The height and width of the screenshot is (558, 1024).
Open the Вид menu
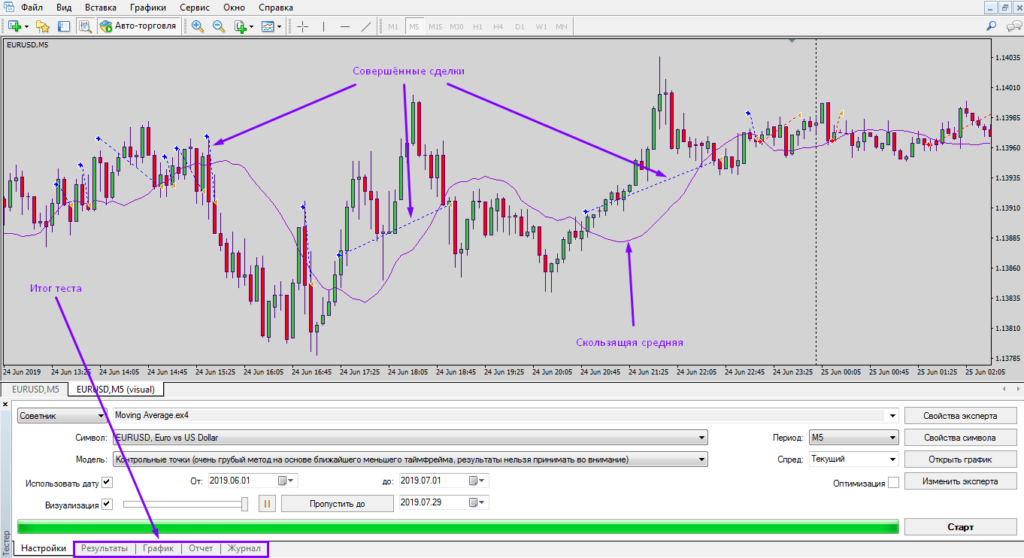(64, 8)
